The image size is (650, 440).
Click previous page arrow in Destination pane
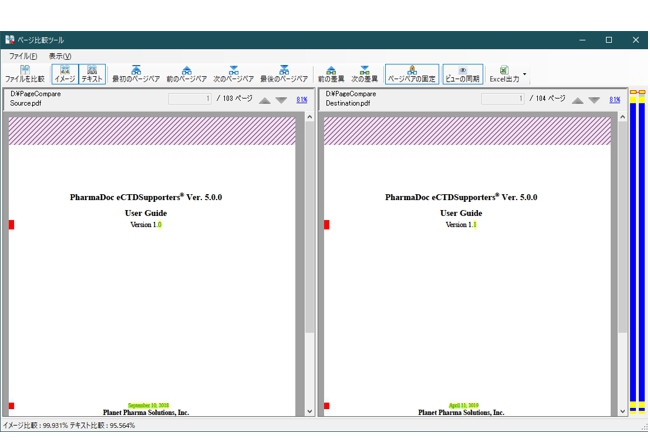tap(577, 100)
